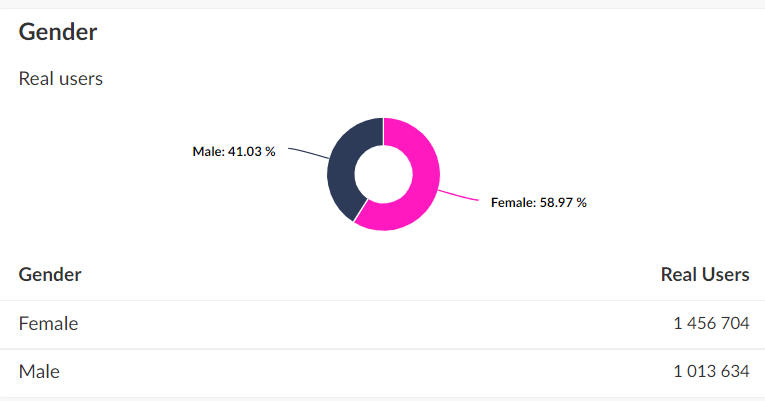Click the gray strip above the Gender panel

382,4
